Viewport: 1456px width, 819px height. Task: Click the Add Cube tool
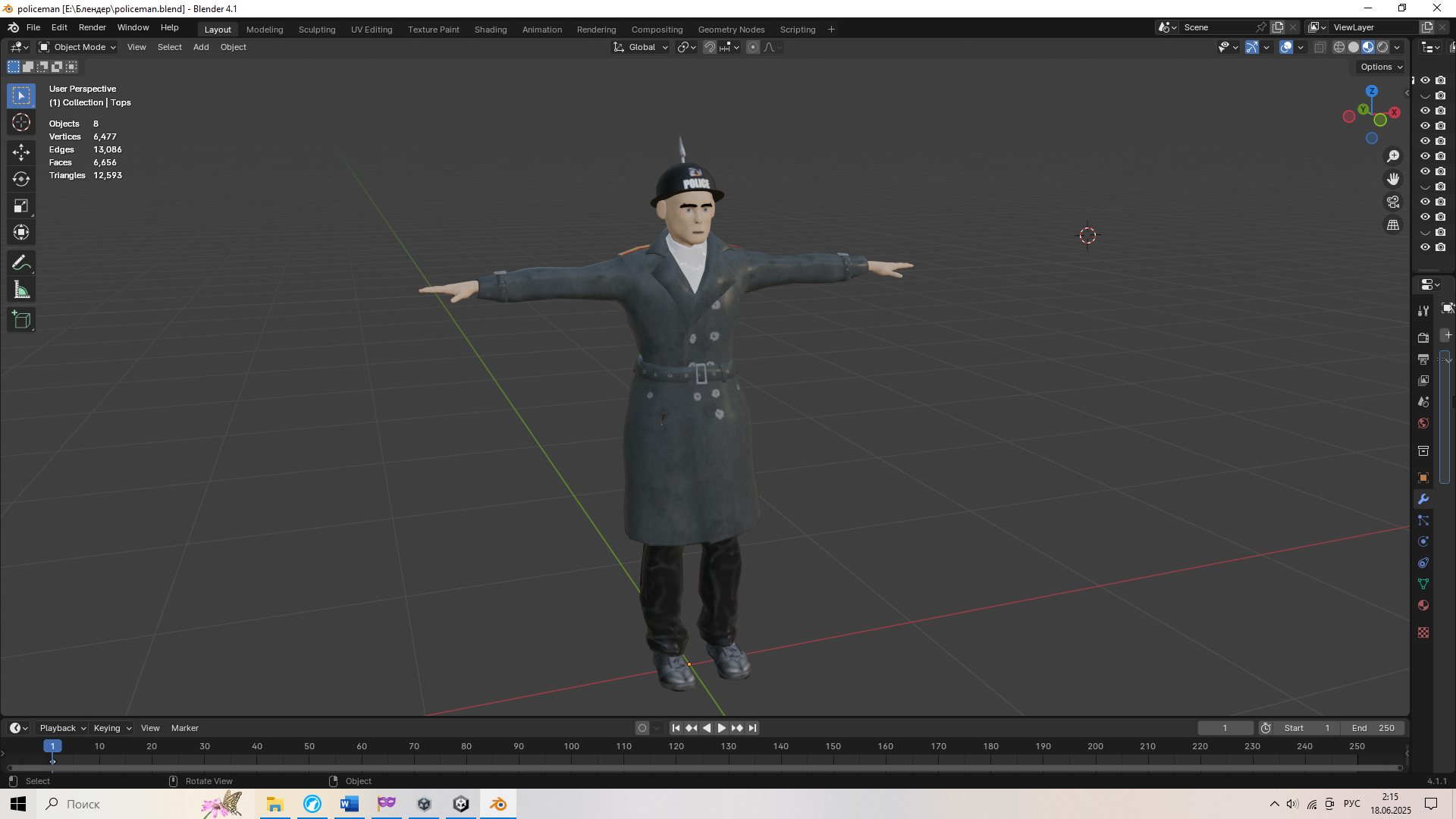tap(21, 320)
